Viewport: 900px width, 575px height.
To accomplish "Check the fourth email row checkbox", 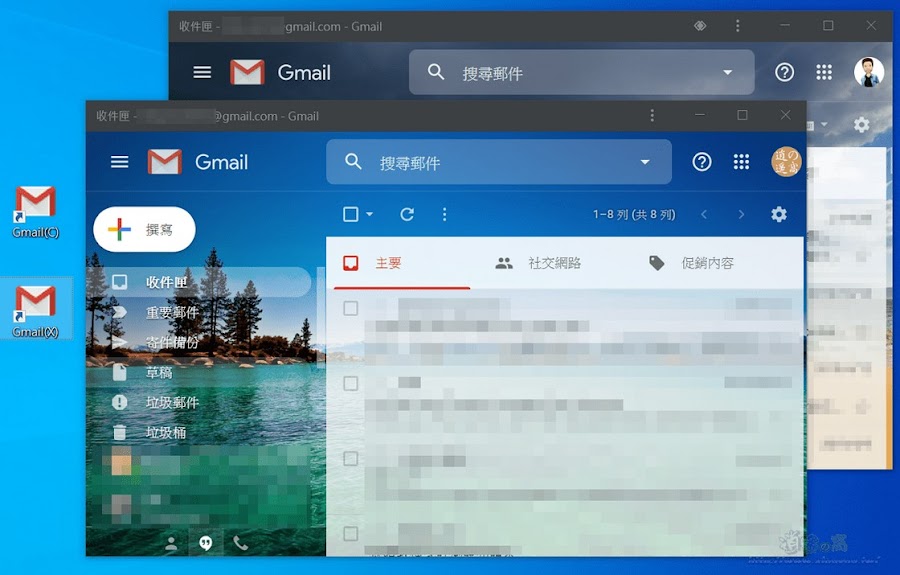I will [x=350, y=534].
